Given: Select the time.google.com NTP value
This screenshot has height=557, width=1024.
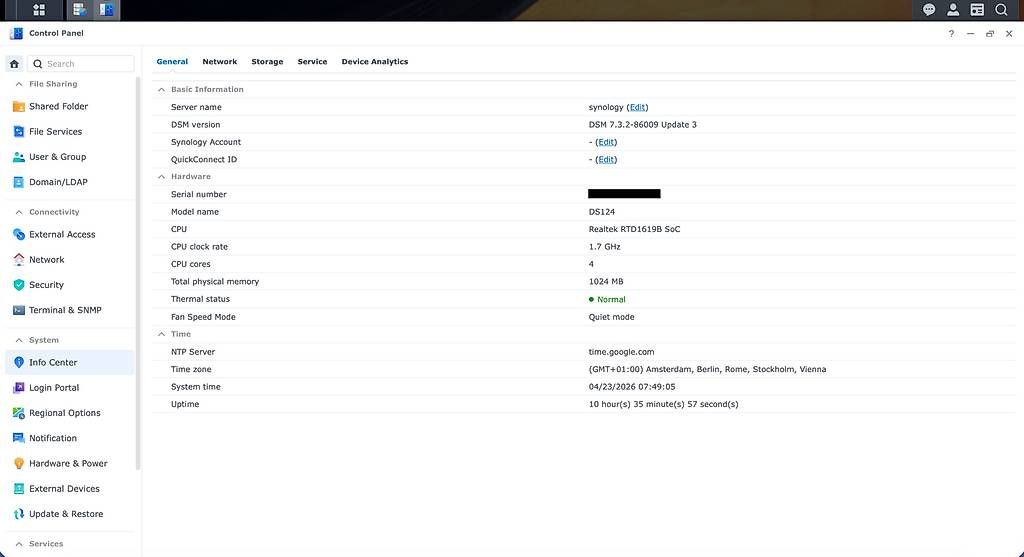Looking at the screenshot, I should 621,352.
